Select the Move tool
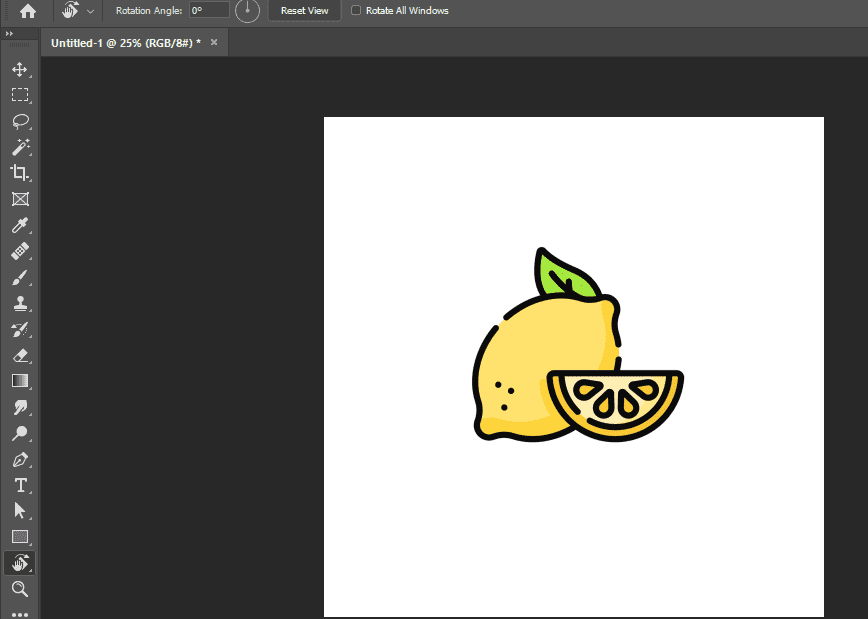This screenshot has width=868, height=619. click(20, 70)
